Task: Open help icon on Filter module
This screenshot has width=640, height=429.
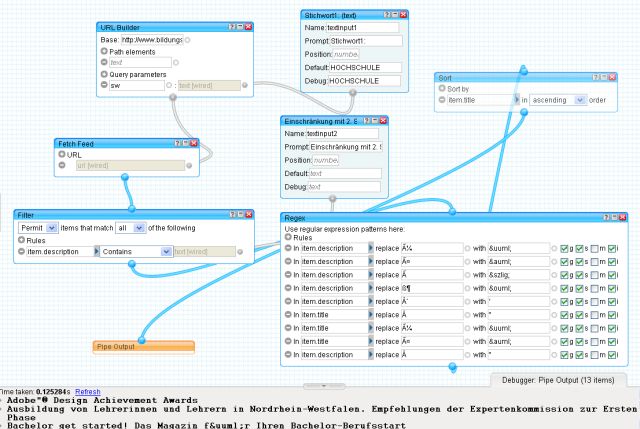Action: 232,214
